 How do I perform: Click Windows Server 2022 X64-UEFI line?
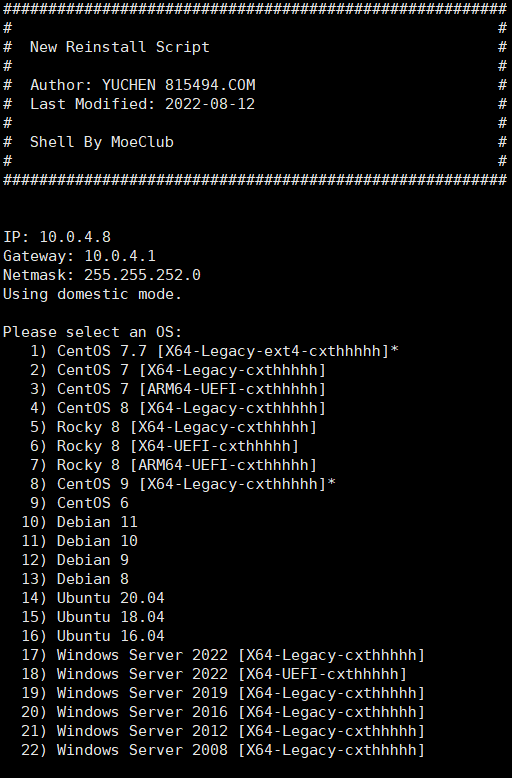[x=214, y=674]
